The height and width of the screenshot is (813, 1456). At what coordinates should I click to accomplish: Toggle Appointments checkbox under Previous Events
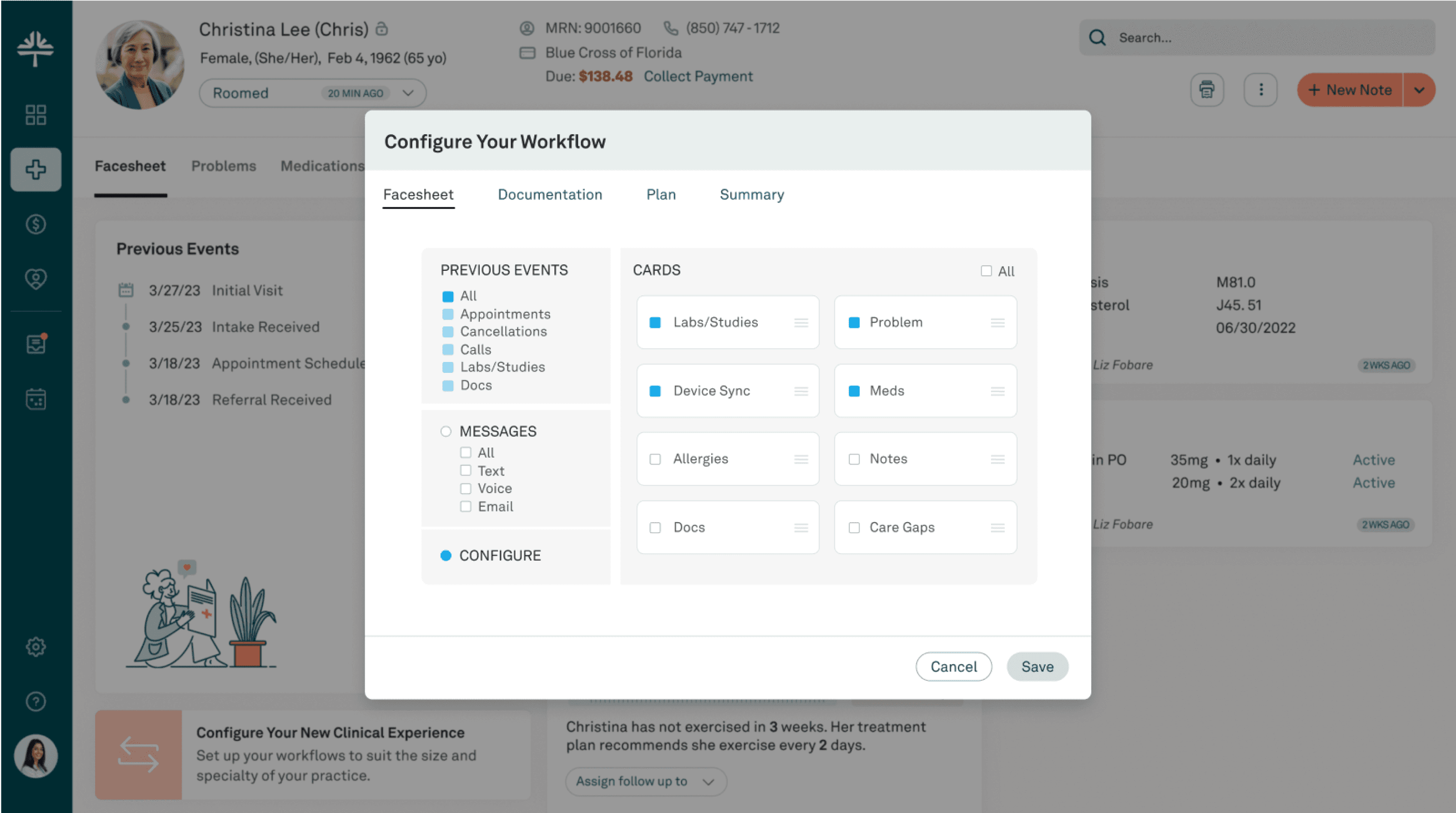click(x=448, y=314)
